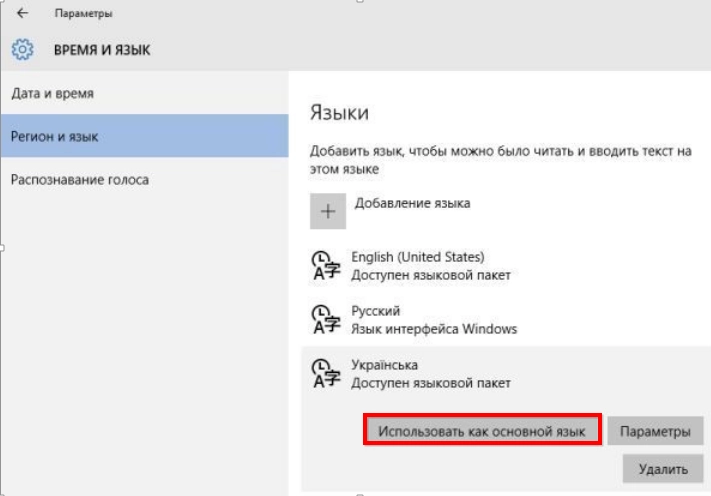711x496 pixels.
Task: Click the language icon next to Русский
Action: [x=326, y=319]
